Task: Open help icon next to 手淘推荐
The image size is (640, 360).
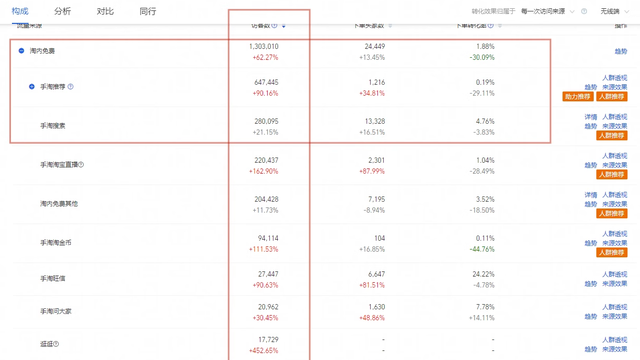Action: pyautogui.click(x=71, y=87)
